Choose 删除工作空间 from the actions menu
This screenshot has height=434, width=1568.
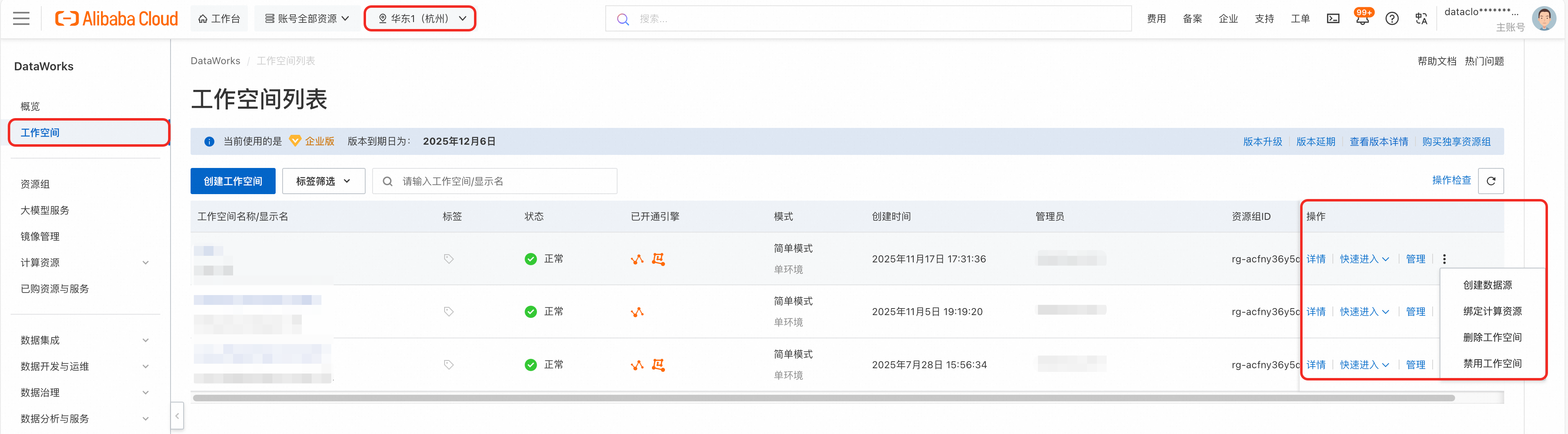1492,338
